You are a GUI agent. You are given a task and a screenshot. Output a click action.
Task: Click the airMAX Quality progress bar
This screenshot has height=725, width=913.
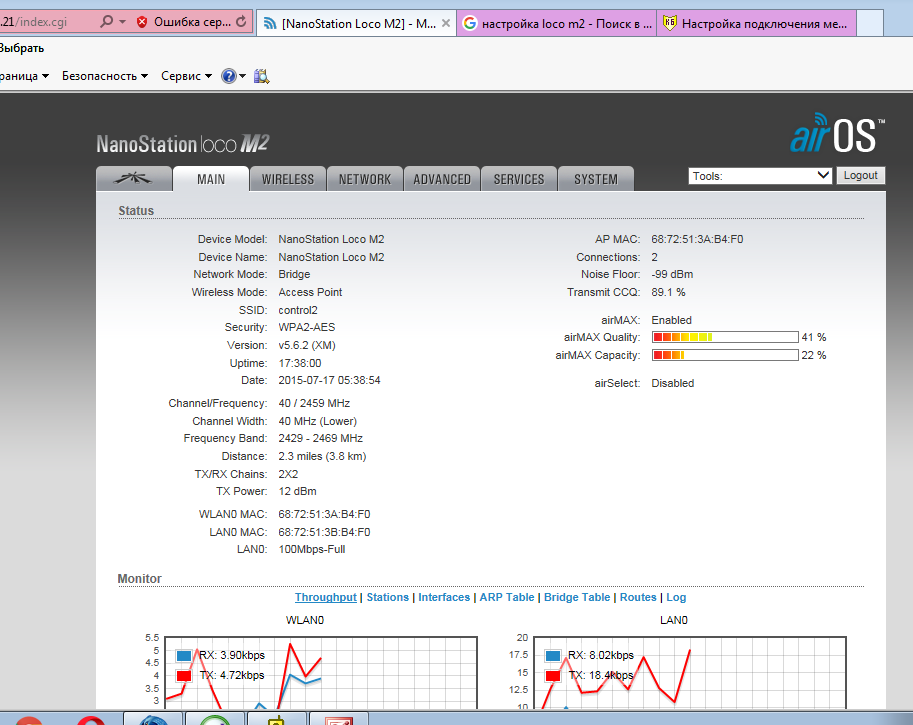[725, 337]
